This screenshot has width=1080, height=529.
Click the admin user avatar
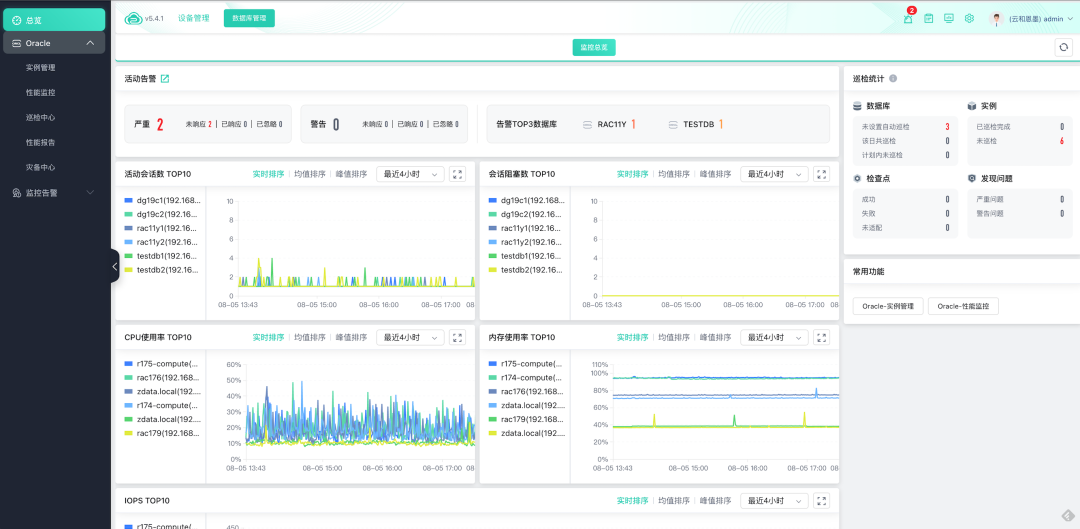click(996, 19)
